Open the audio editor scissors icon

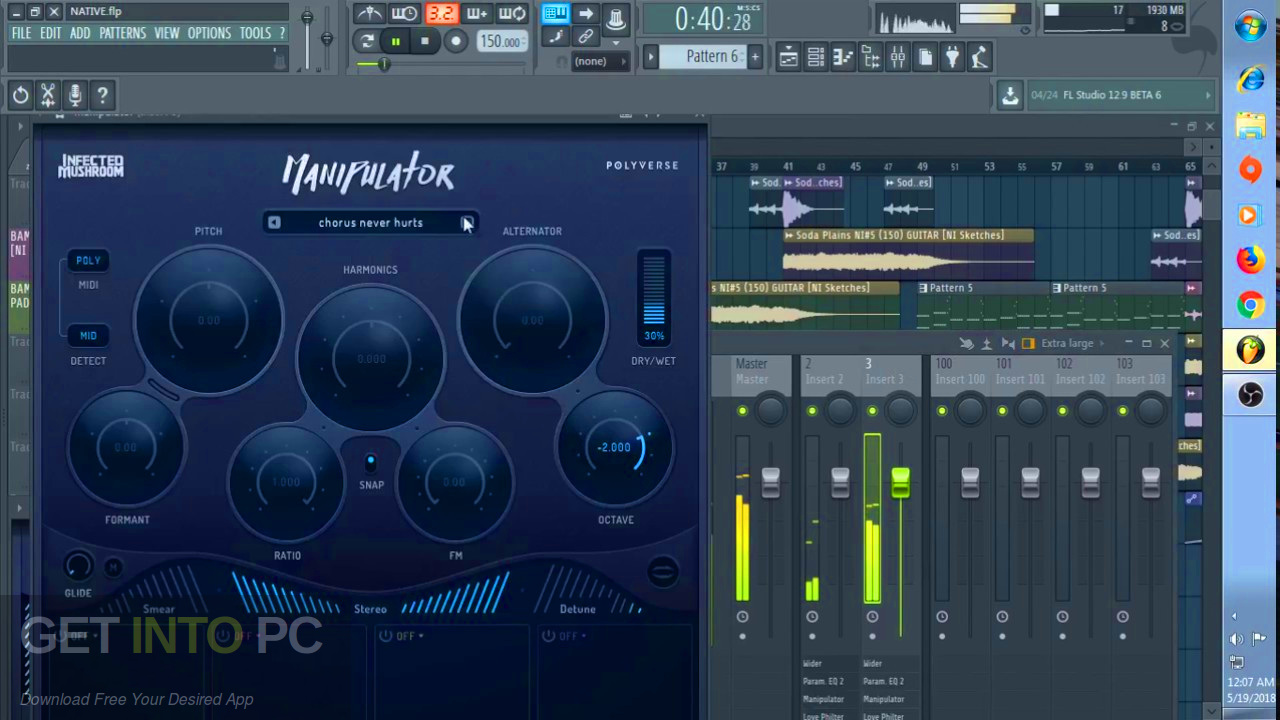(x=47, y=95)
